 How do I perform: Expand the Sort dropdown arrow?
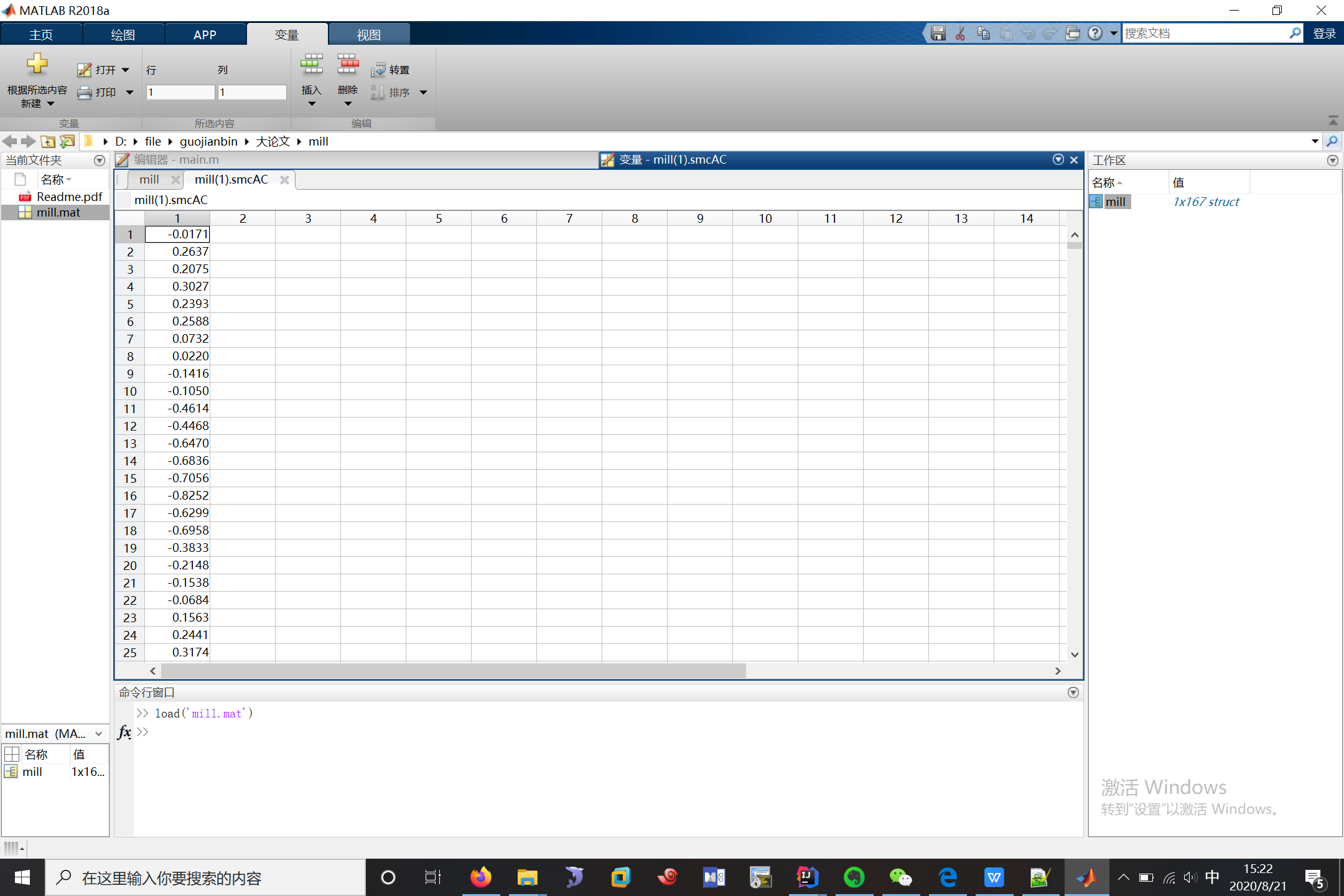point(424,93)
